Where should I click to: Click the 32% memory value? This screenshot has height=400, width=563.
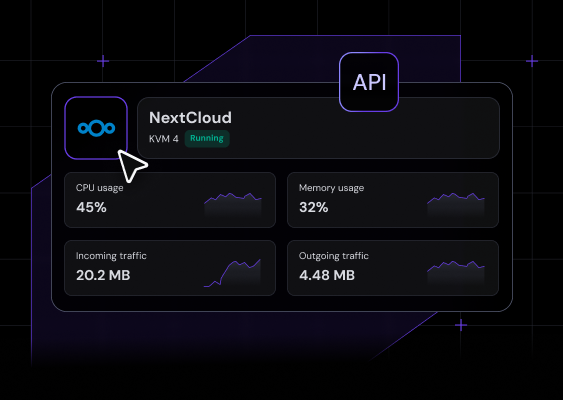click(313, 207)
